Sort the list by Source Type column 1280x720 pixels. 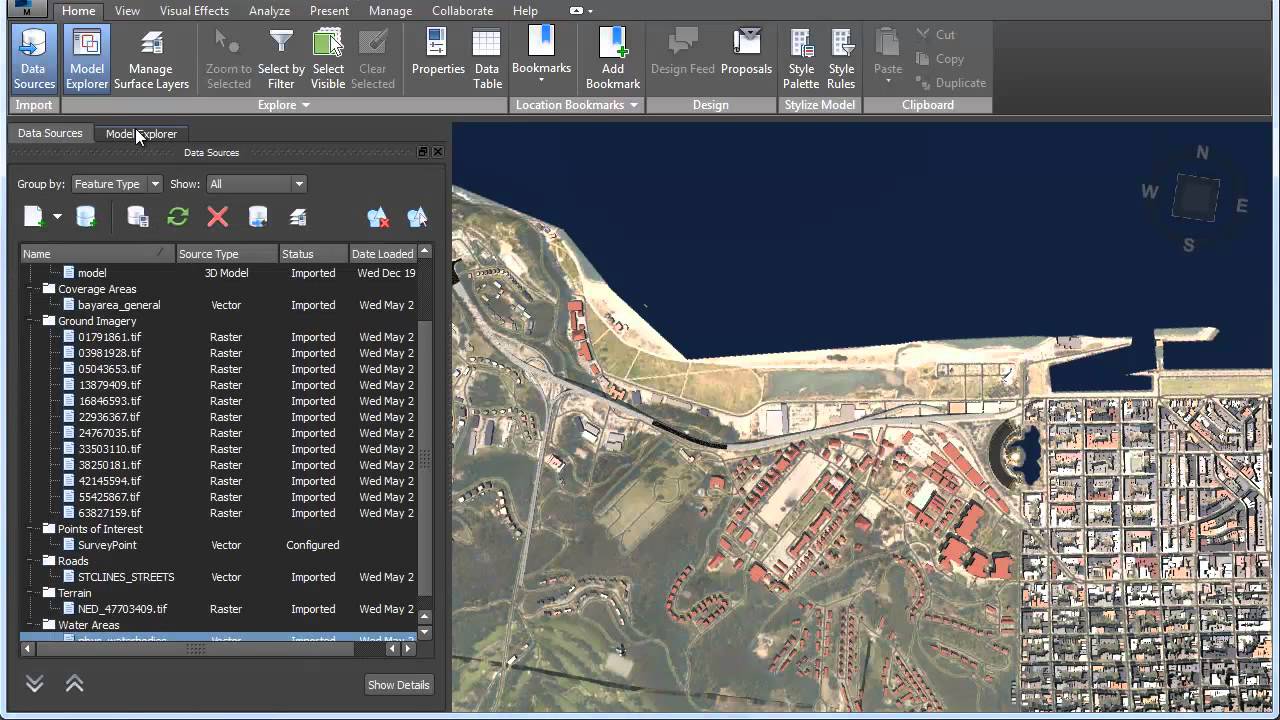(226, 254)
